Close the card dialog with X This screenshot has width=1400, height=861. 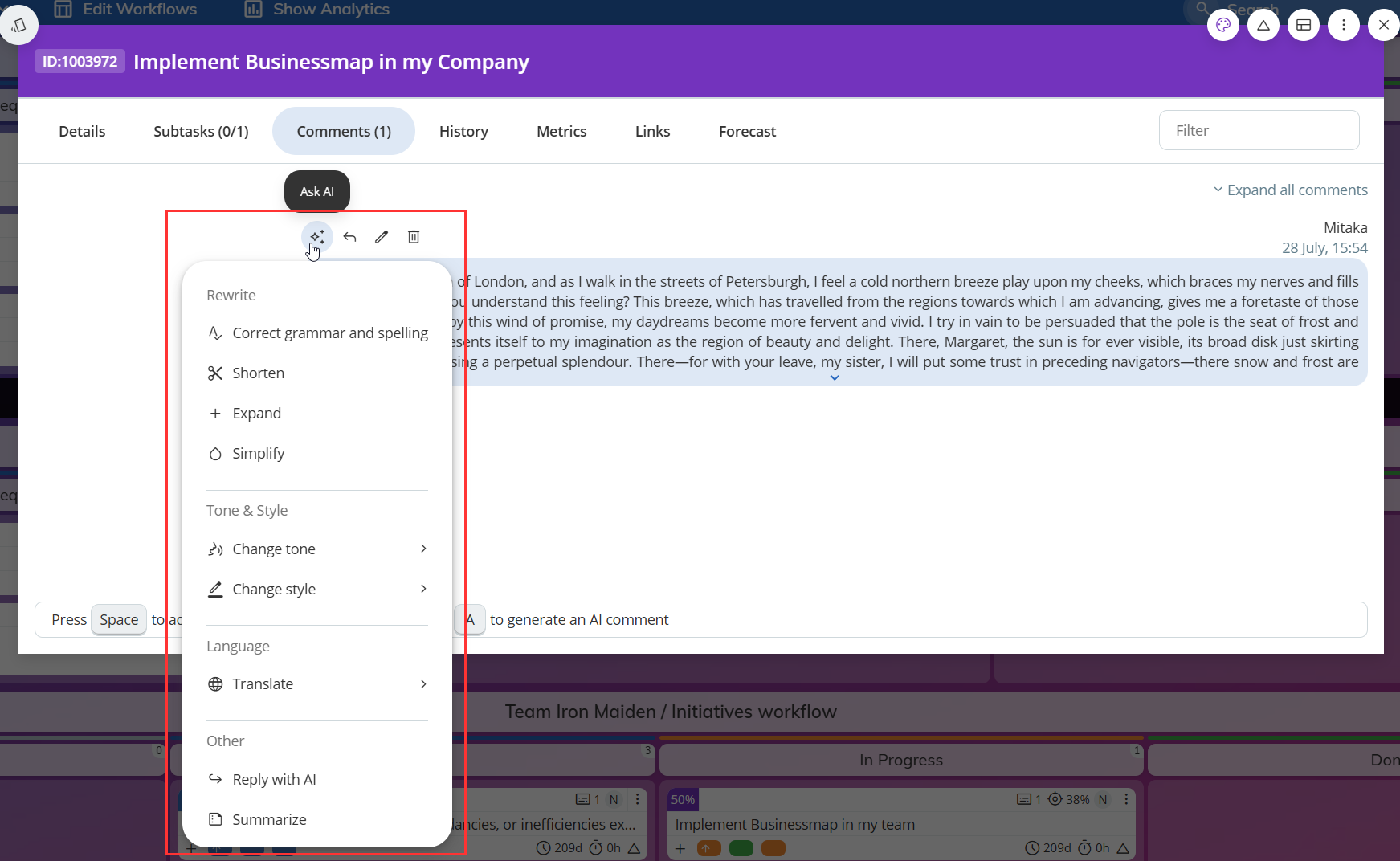1384,25
